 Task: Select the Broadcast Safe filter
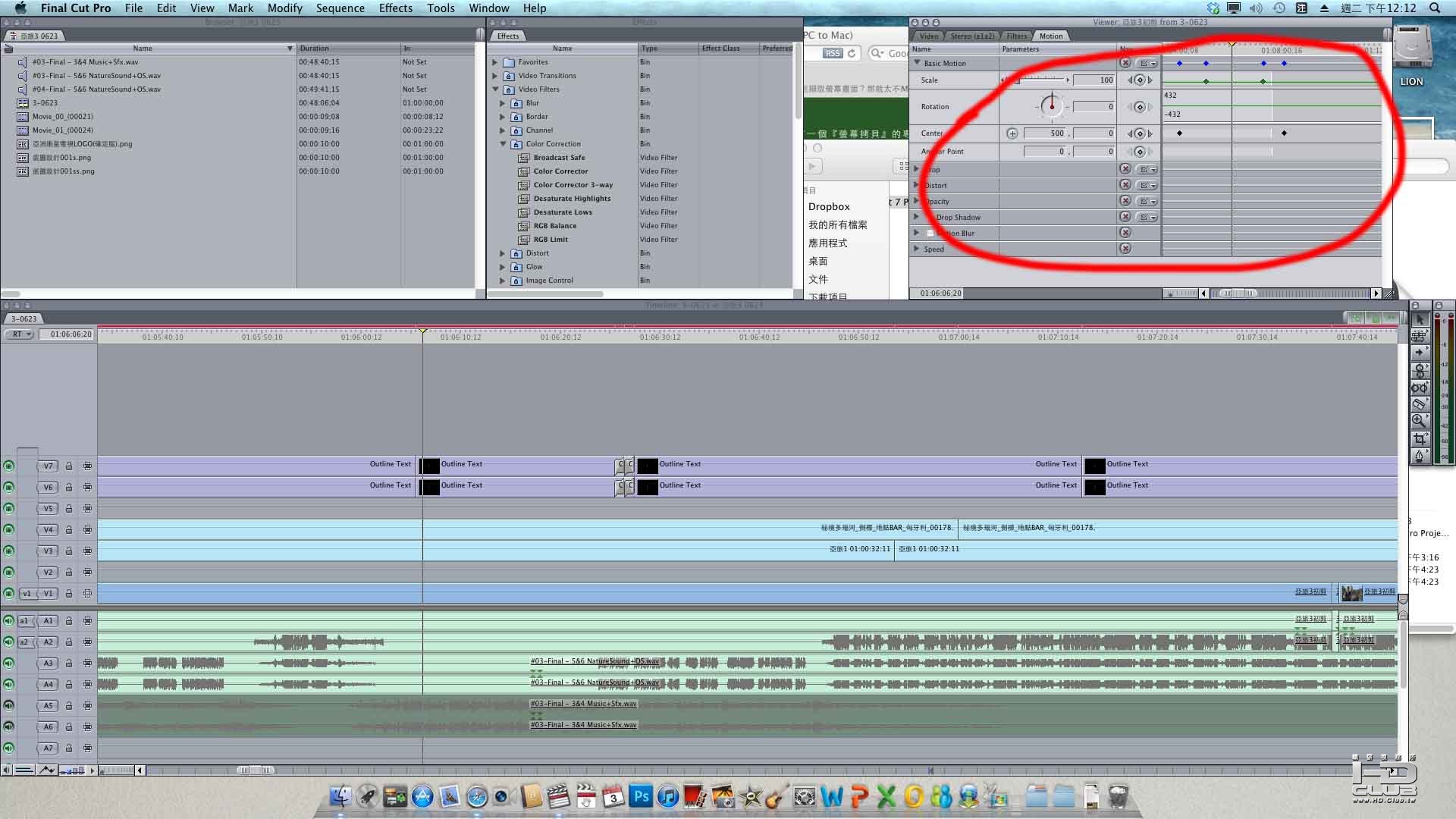click(x=559, y=158)
